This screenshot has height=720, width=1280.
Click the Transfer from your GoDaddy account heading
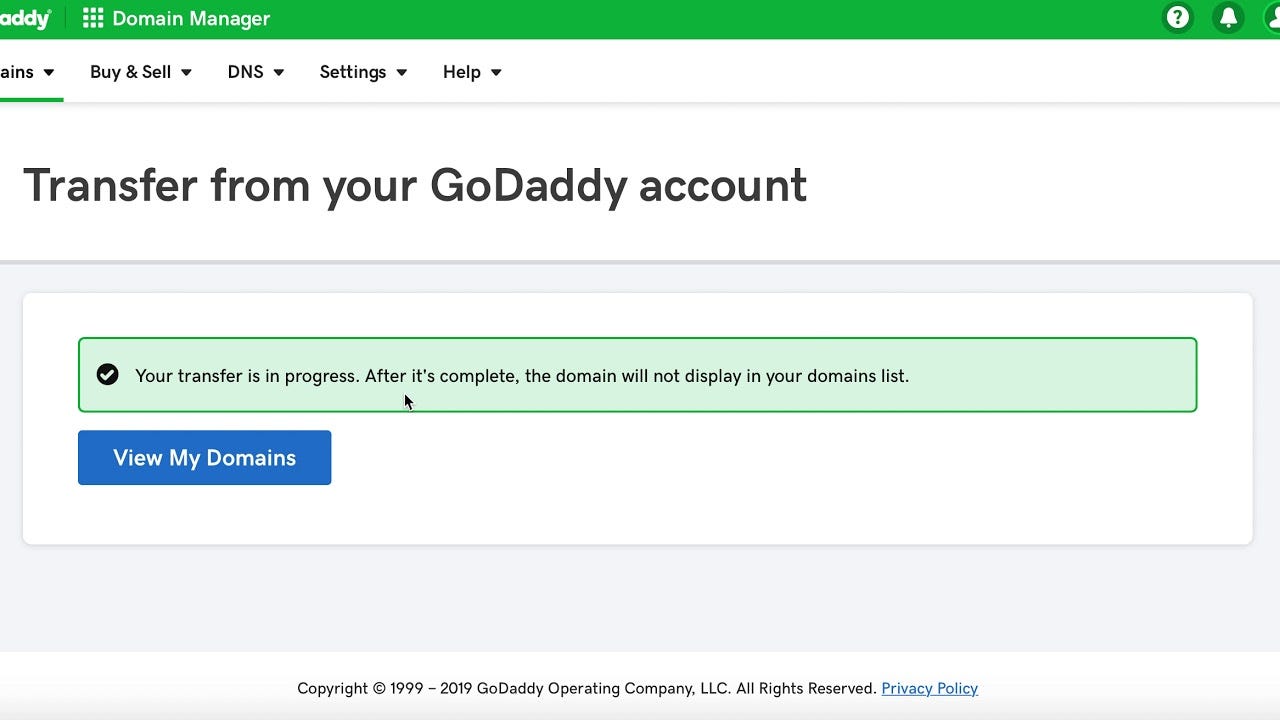click(415, 186)
